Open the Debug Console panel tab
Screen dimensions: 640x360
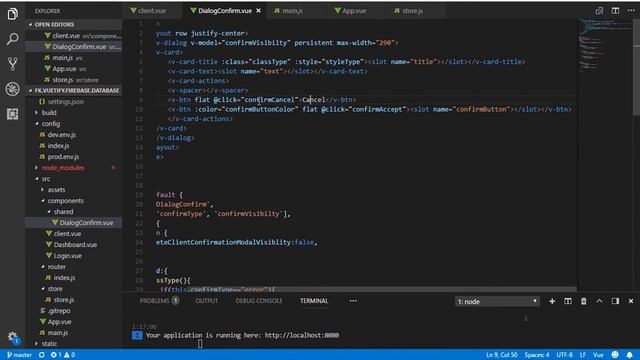coord(259,301)
